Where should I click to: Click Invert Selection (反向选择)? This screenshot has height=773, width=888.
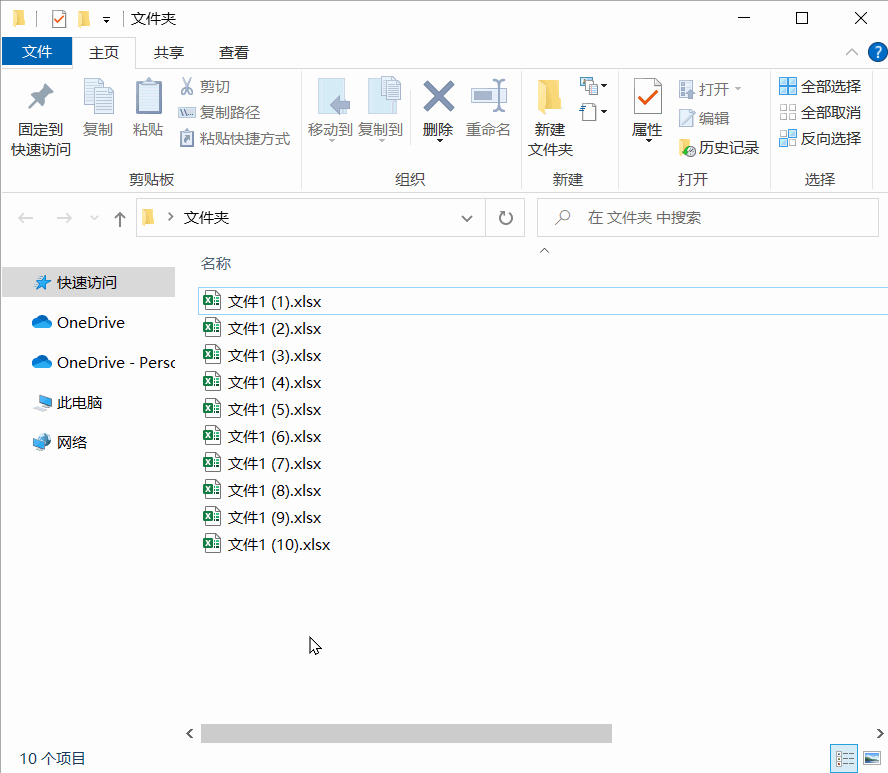point(820,139)
